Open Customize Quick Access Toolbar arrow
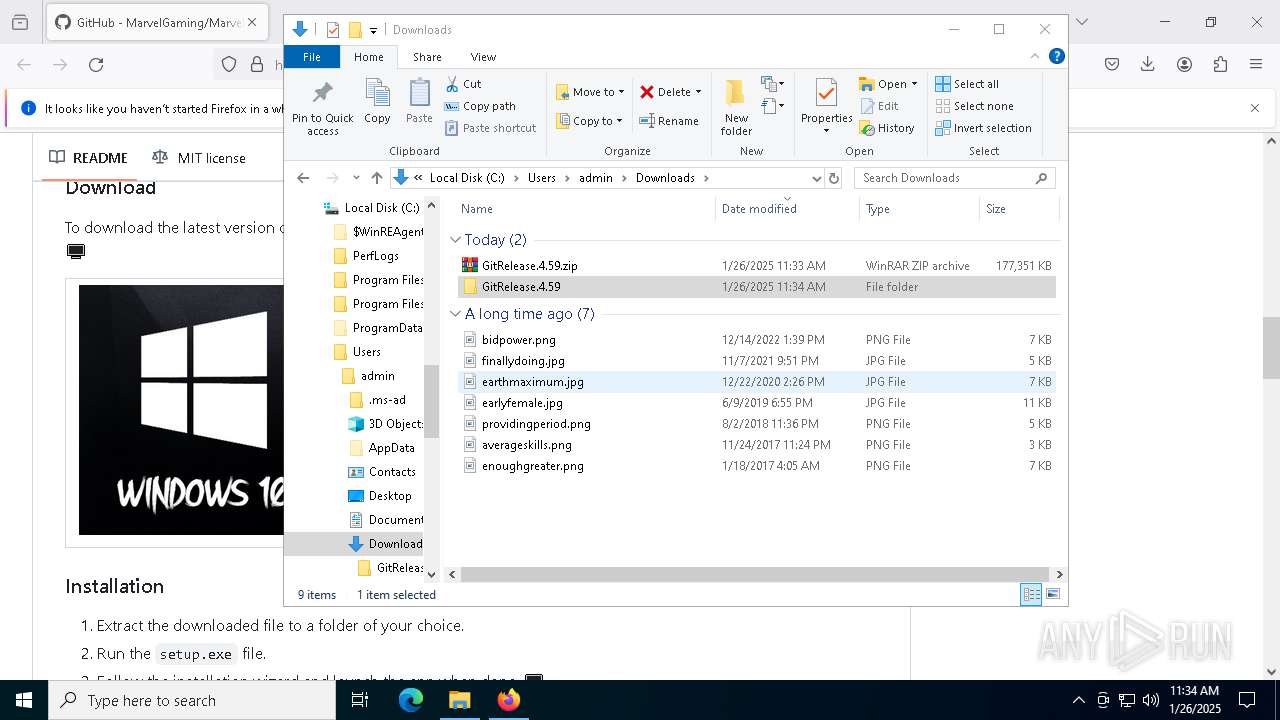1280x720 pixels. [373, 30]
